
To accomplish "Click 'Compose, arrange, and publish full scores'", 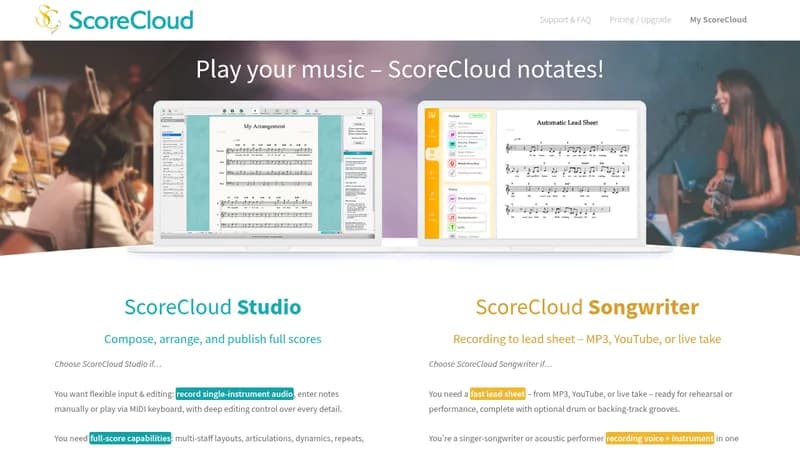I will 213,339.
